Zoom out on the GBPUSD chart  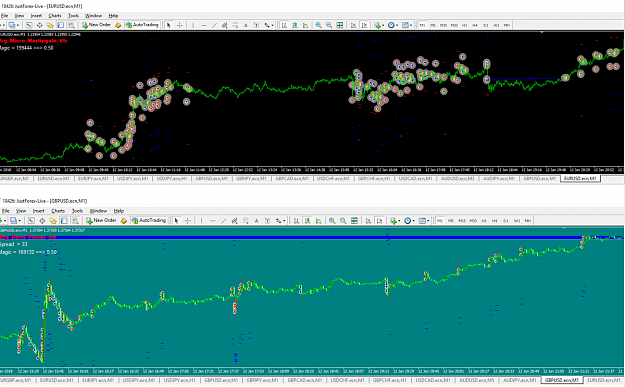click(343, 220)
